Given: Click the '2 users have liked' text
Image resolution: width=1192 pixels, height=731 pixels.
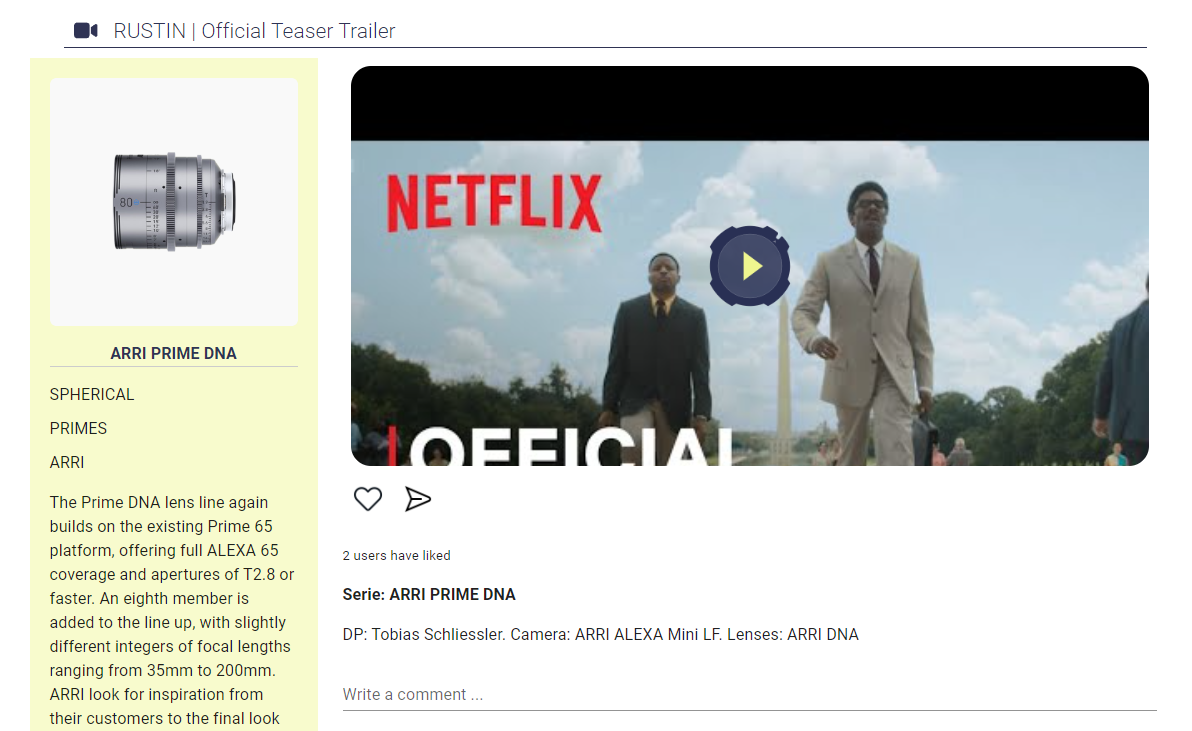Looking at the screenshot, I should 396,555.
